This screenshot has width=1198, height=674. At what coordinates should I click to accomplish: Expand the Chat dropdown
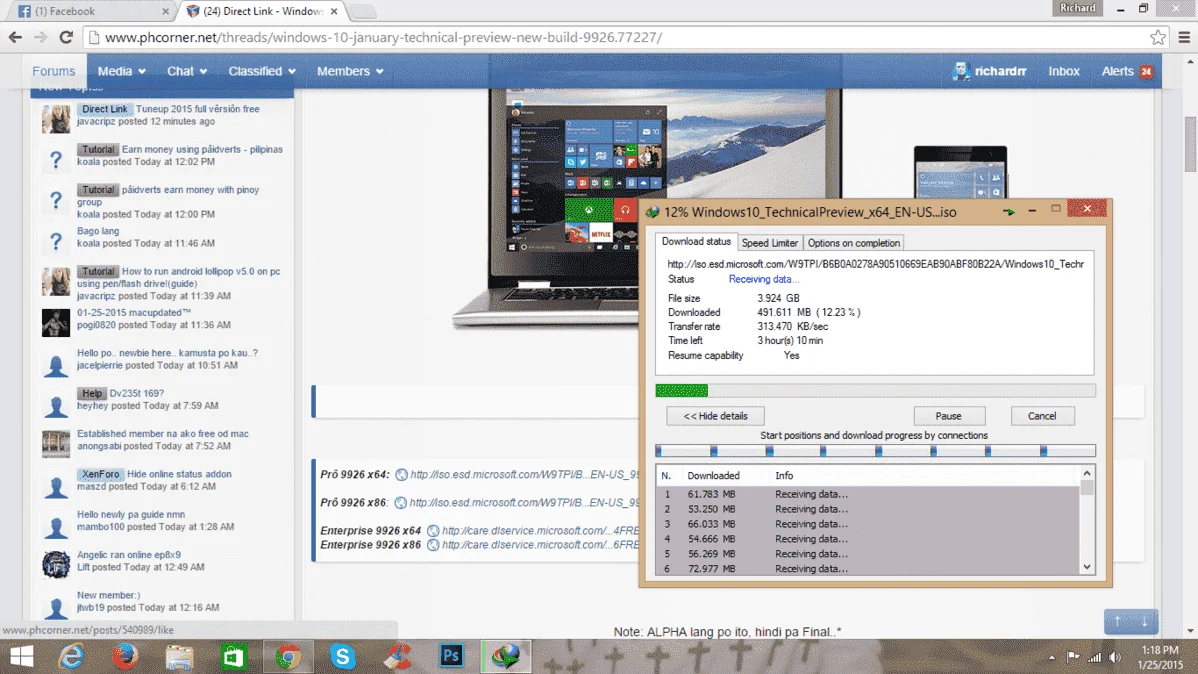click(x=186, y=71)
